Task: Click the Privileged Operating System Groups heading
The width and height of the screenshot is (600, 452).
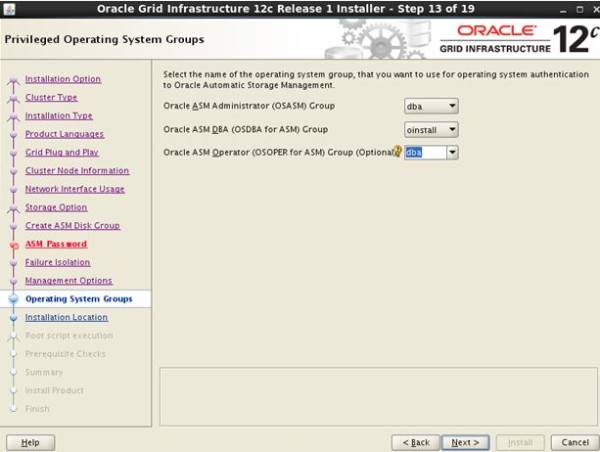Action: (104, 39)
